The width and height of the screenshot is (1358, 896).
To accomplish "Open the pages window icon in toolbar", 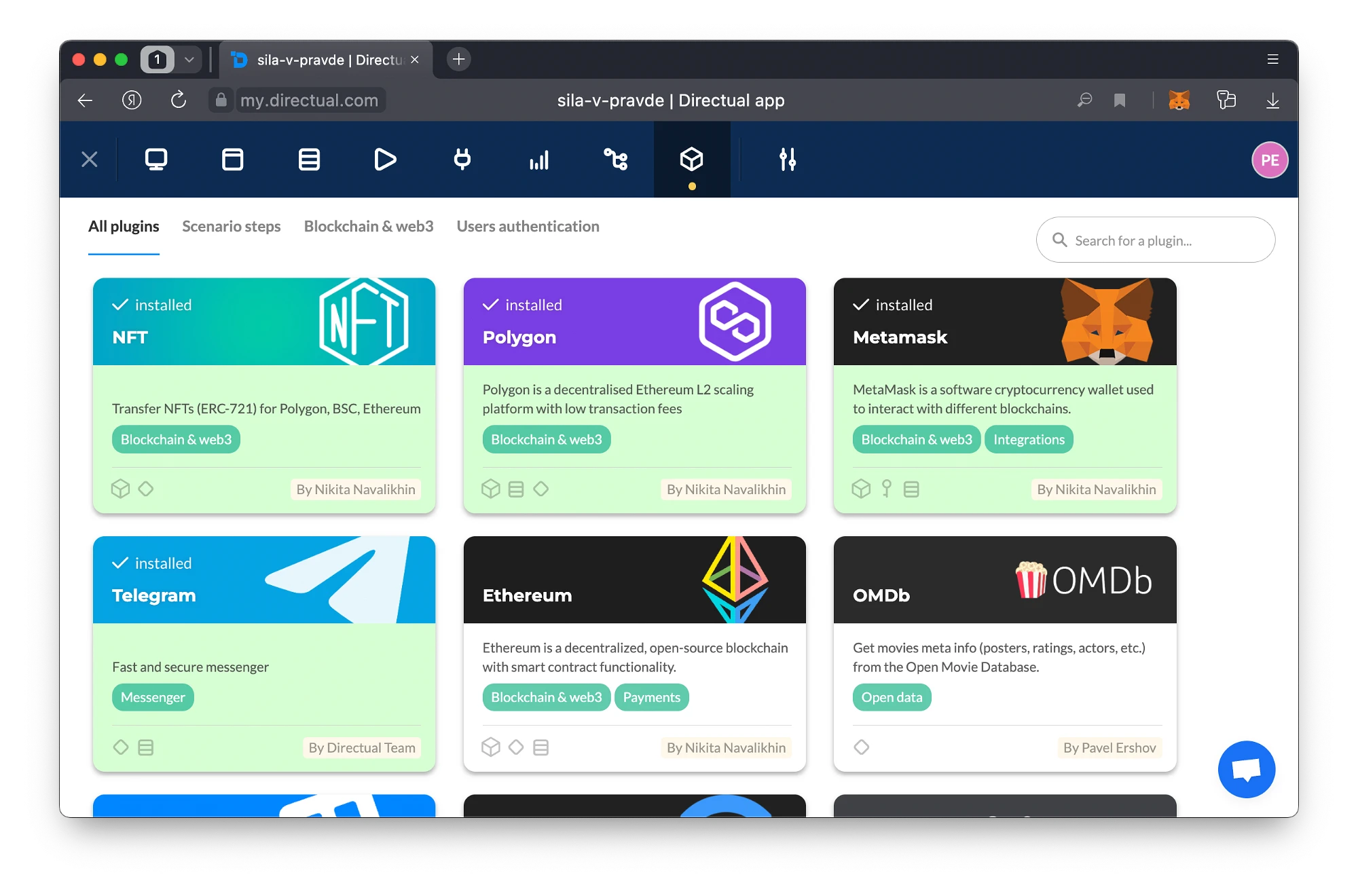I will pos(232,160).
